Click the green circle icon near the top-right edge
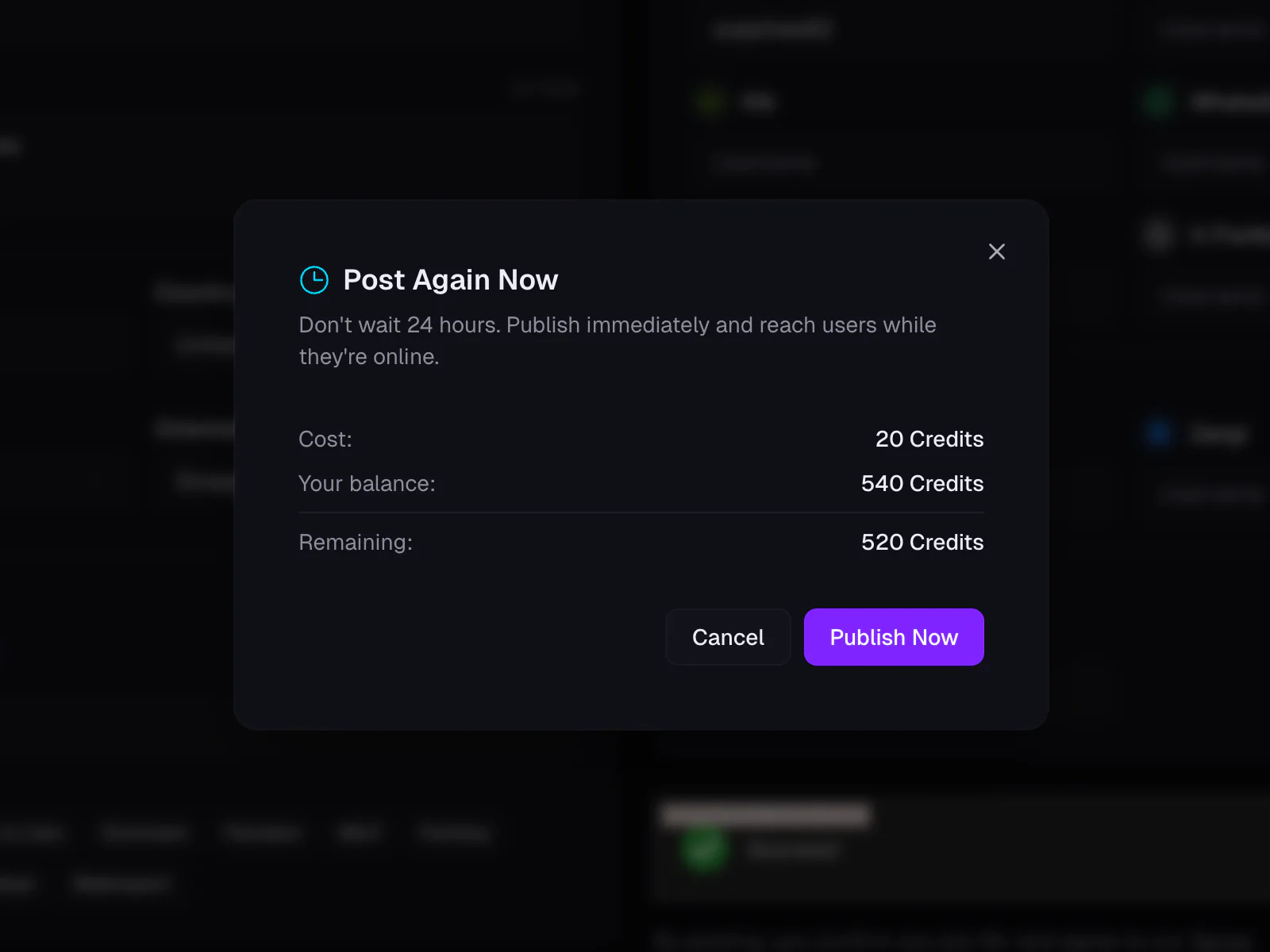This screenshot has width=1270, height=952. point(1160,100)
